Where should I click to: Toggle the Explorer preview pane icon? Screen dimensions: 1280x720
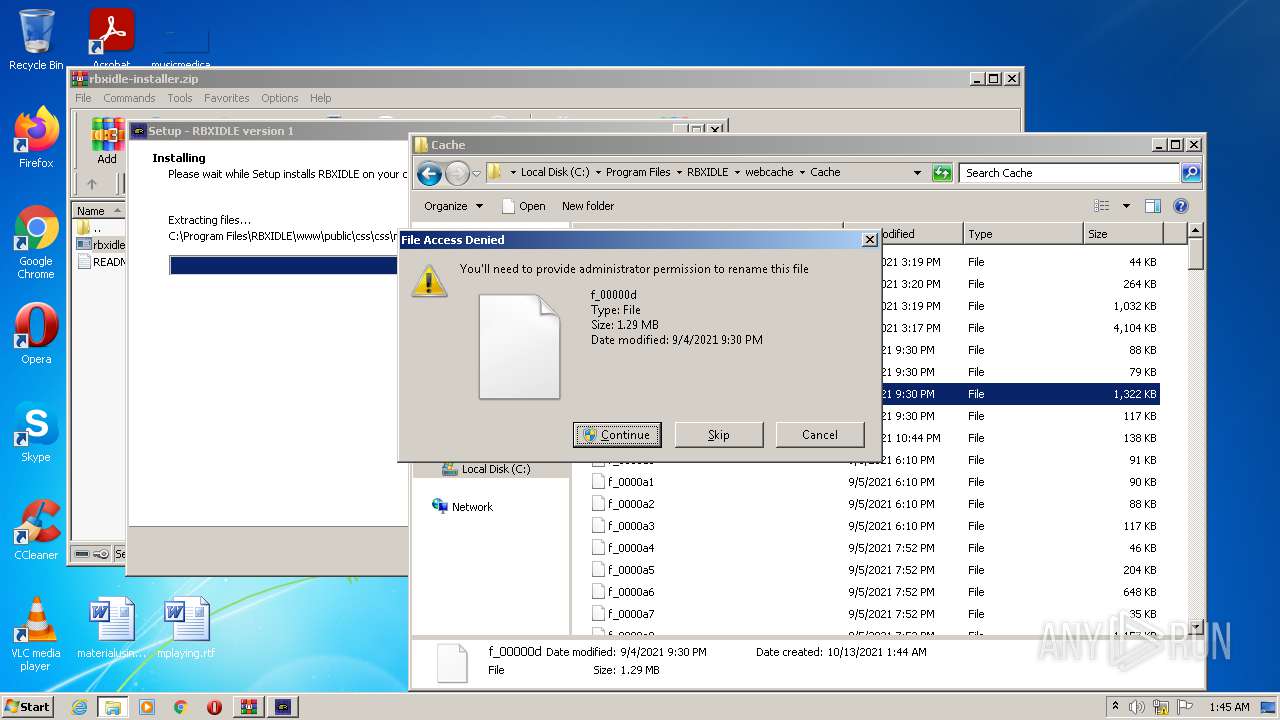click(x=1152, y=206)
